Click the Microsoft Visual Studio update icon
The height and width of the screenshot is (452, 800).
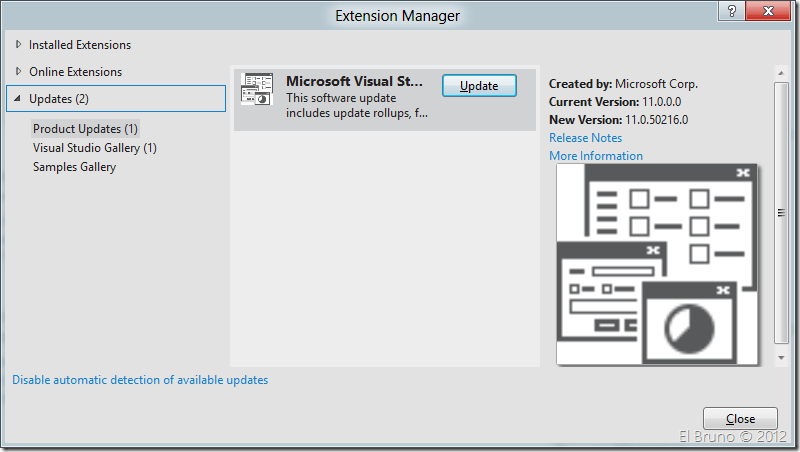pos(258,90)
